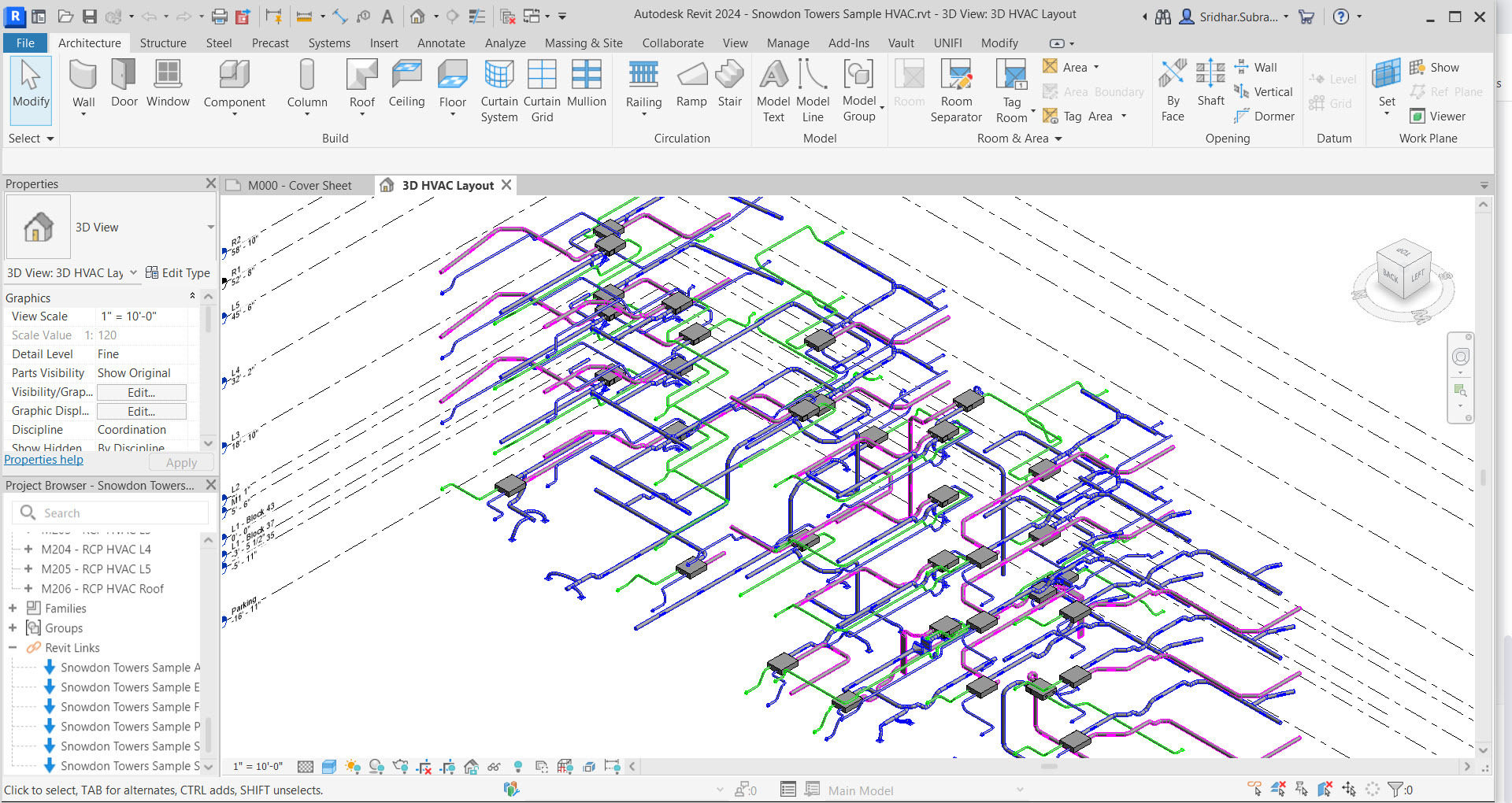
Task: Click the Measure tool in quick access toolbar
Action: click(304, 16)
